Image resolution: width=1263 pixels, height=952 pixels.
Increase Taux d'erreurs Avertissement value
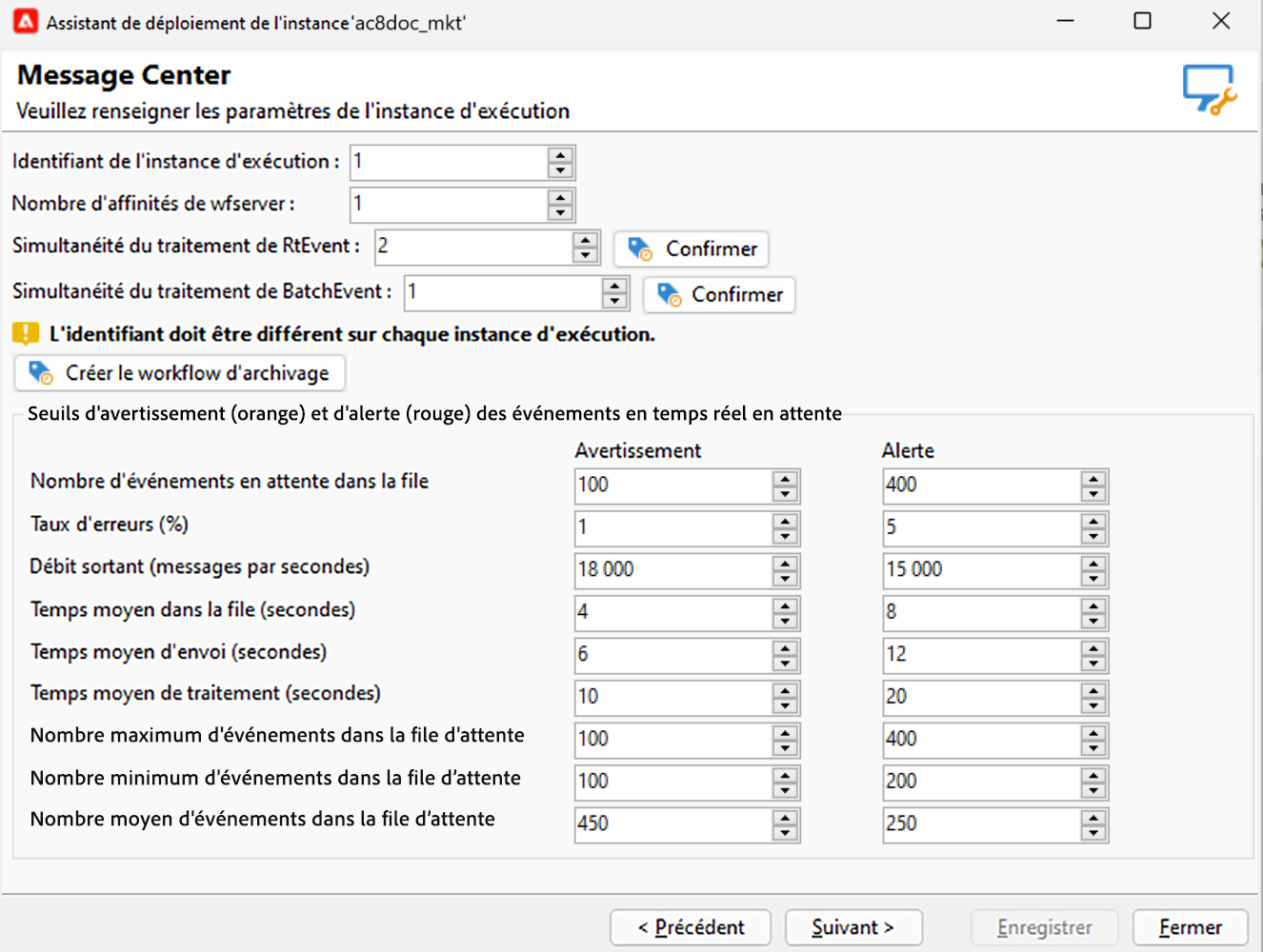[x=786, y=521]
